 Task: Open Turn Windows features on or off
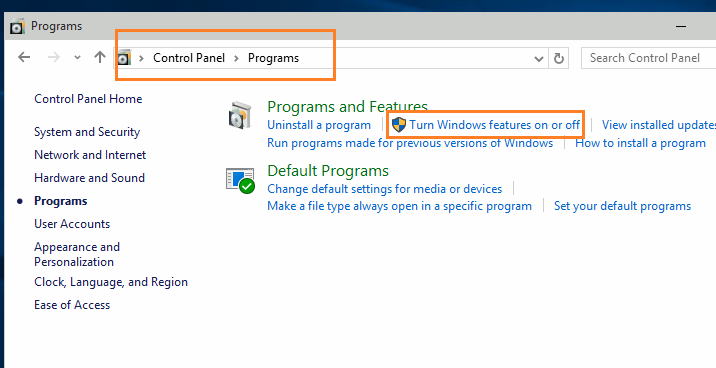[x=495, y=125]
